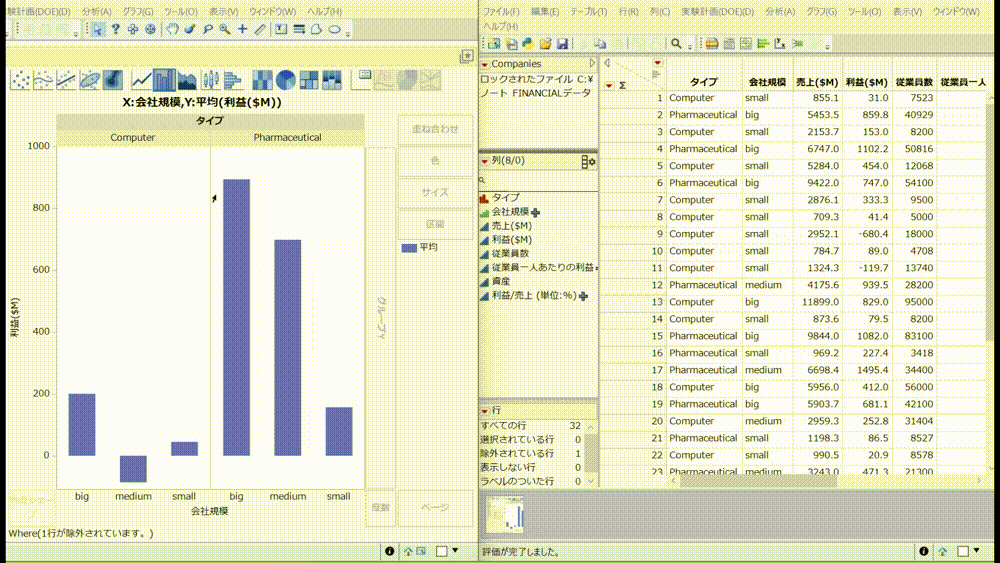1000x563 pixels.
Task: Choose the Treemap element icon
Action: (x=309, y=80)
